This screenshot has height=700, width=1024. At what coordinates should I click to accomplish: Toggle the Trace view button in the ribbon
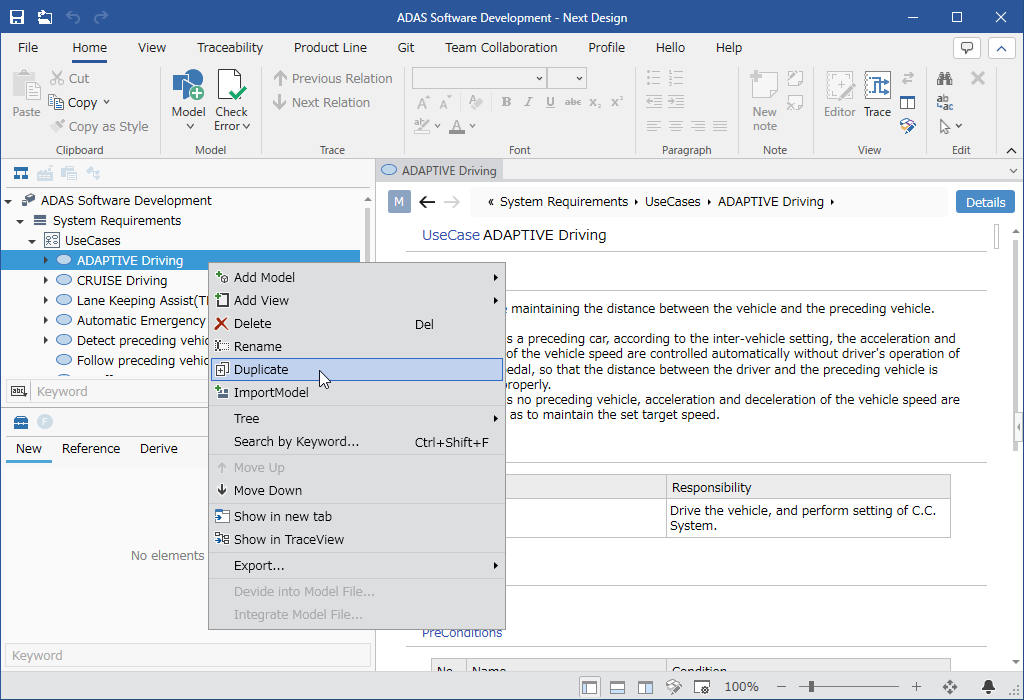click(877, 94)
